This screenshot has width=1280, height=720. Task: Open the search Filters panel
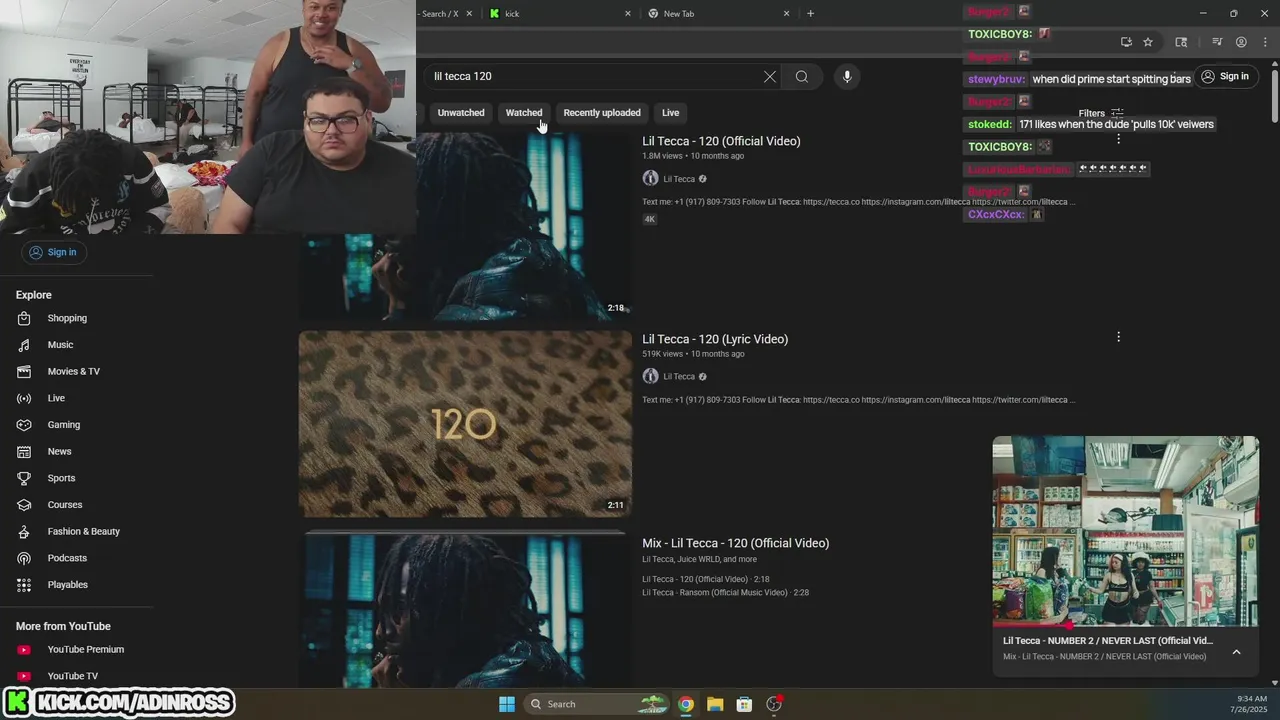click(1101, 113)
